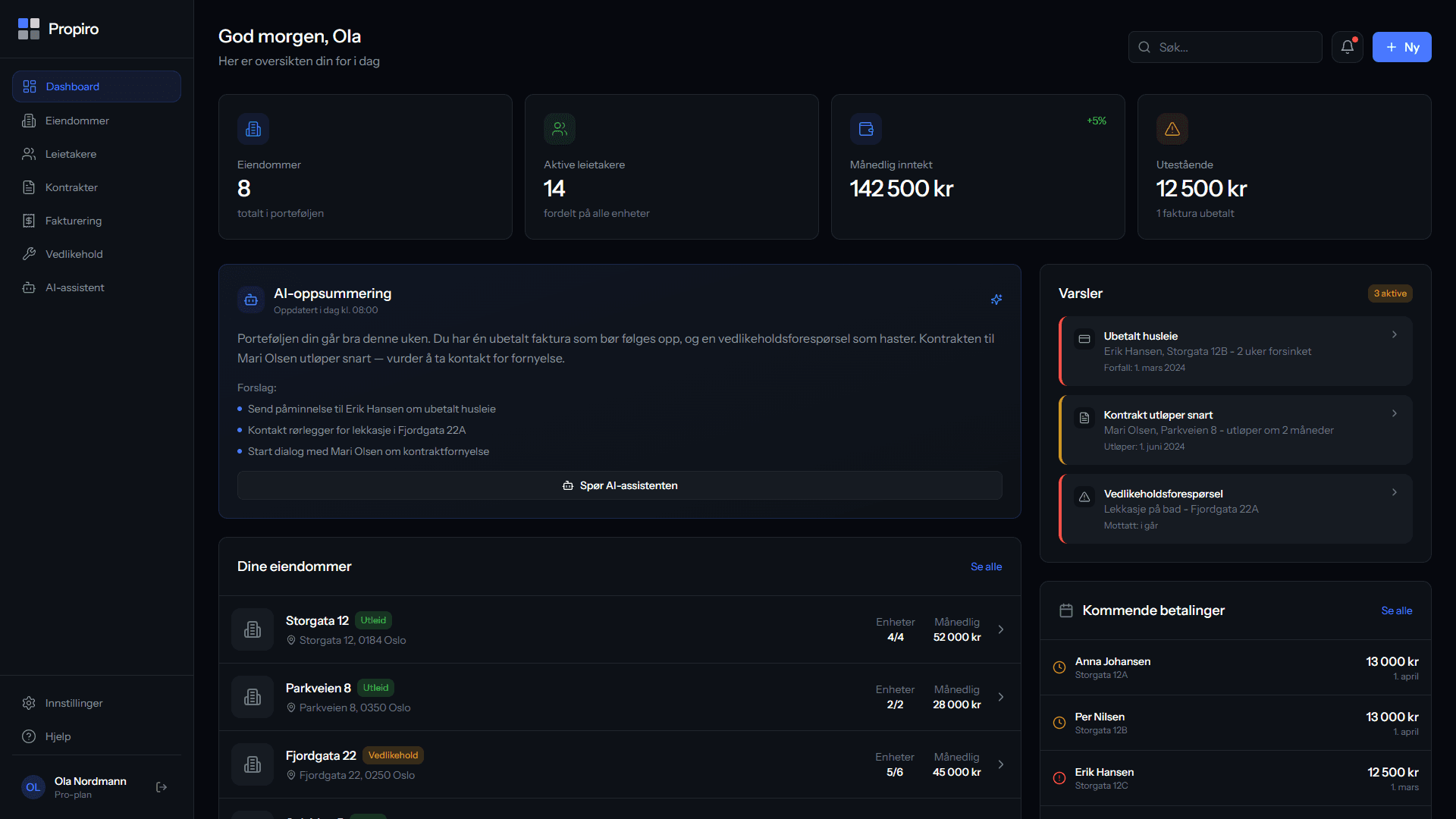Click the calendar icon beside Kommende betalinger

1066,610
